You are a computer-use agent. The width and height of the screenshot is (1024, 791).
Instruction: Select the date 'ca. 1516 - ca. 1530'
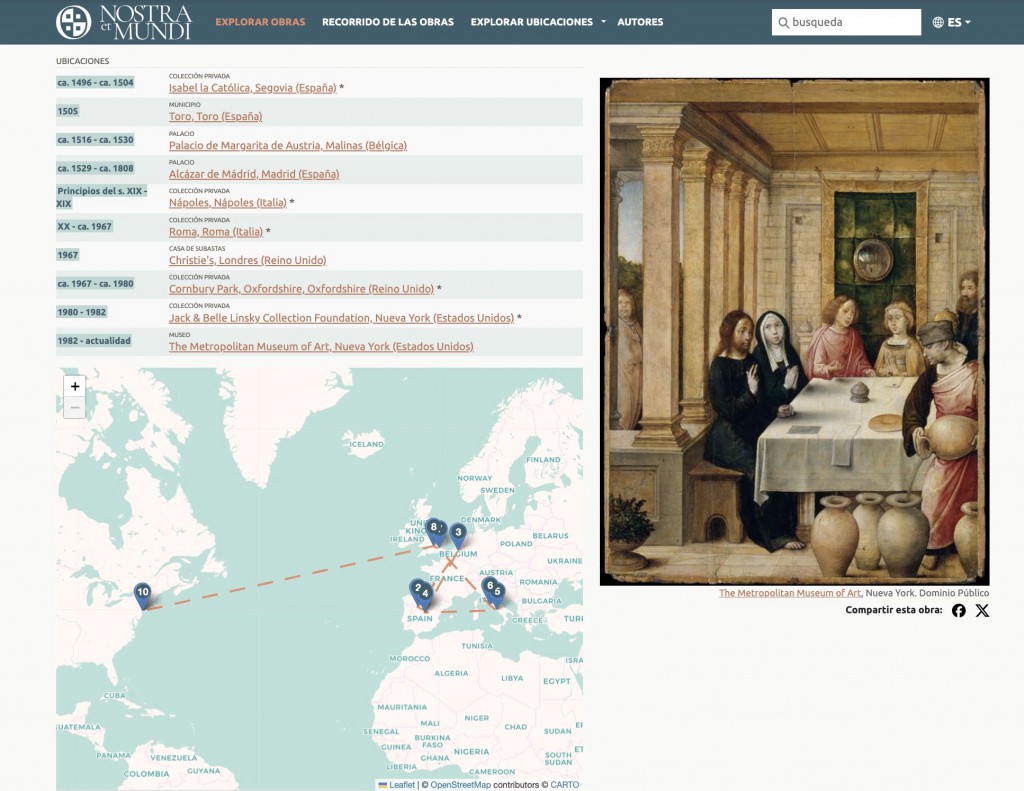(95, 140)
